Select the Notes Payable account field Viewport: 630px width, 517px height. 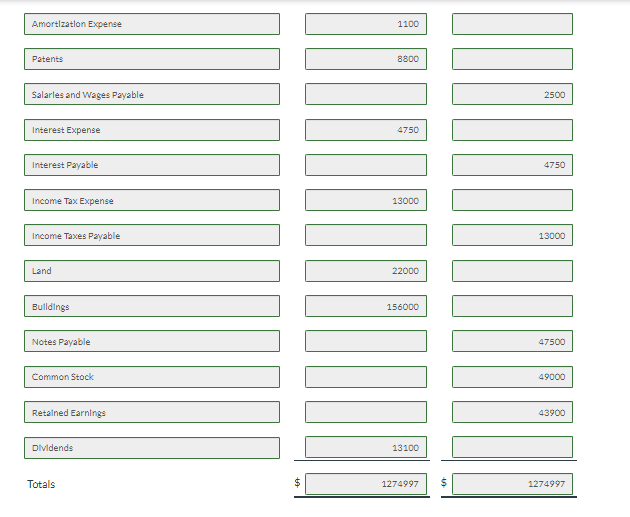pos(152,341)
